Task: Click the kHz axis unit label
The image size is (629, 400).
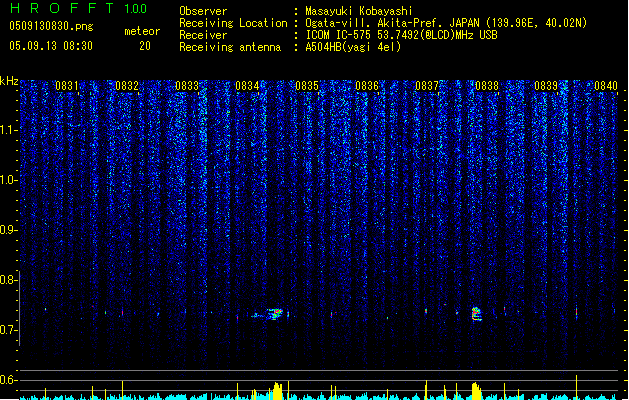Action: click(9, 81)
